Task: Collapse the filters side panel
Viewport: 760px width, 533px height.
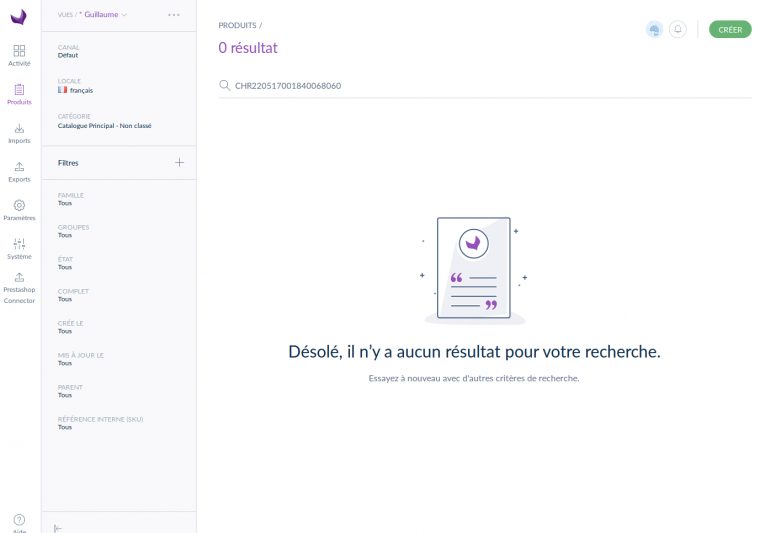Action: 58,528
